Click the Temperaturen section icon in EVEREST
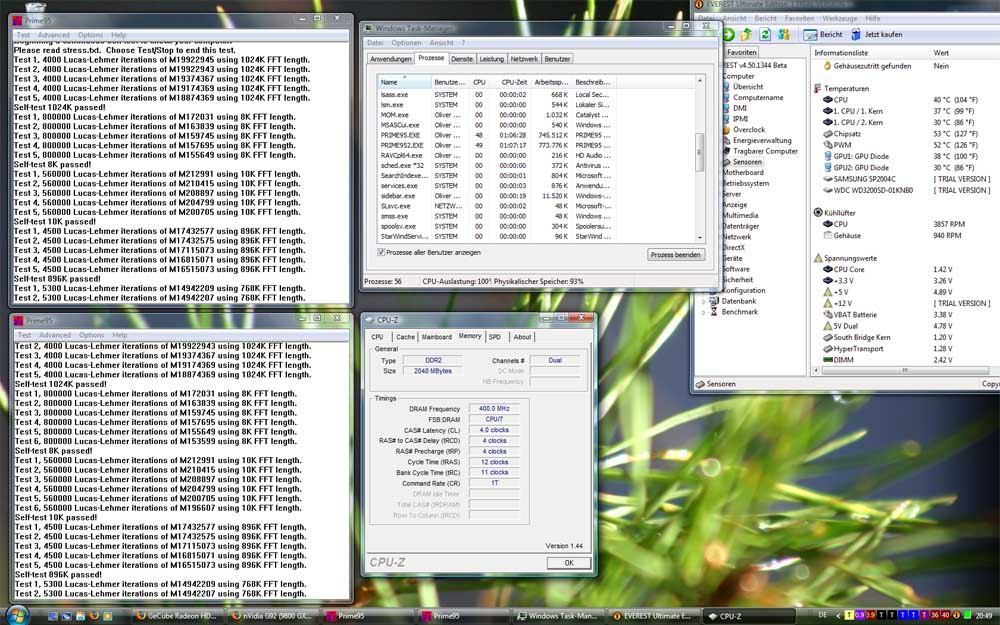Viewport: 1000px width, 625px height. pyautogui.click(x=818, y=89)
